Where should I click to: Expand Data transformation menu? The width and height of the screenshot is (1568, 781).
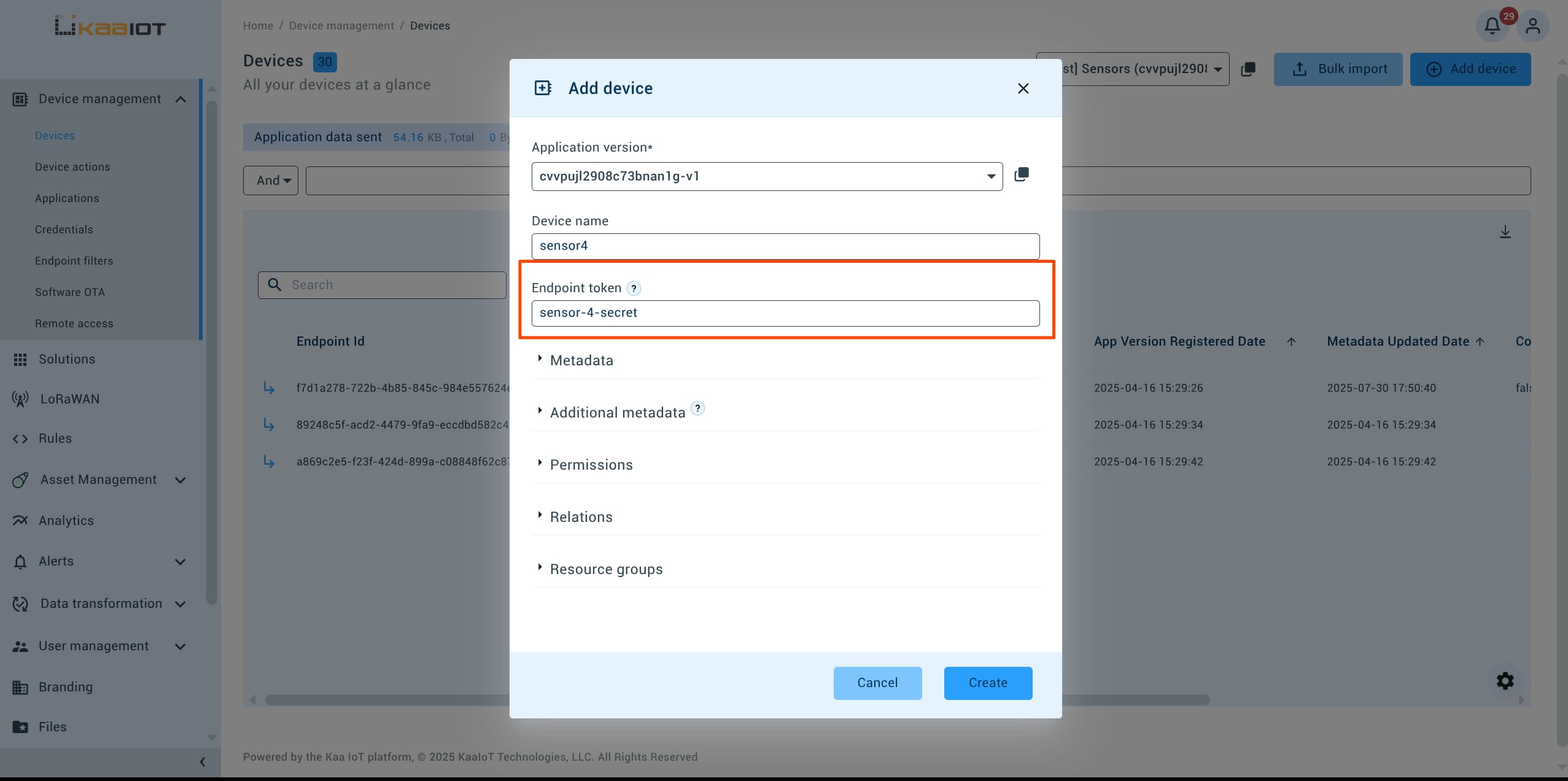180,604
